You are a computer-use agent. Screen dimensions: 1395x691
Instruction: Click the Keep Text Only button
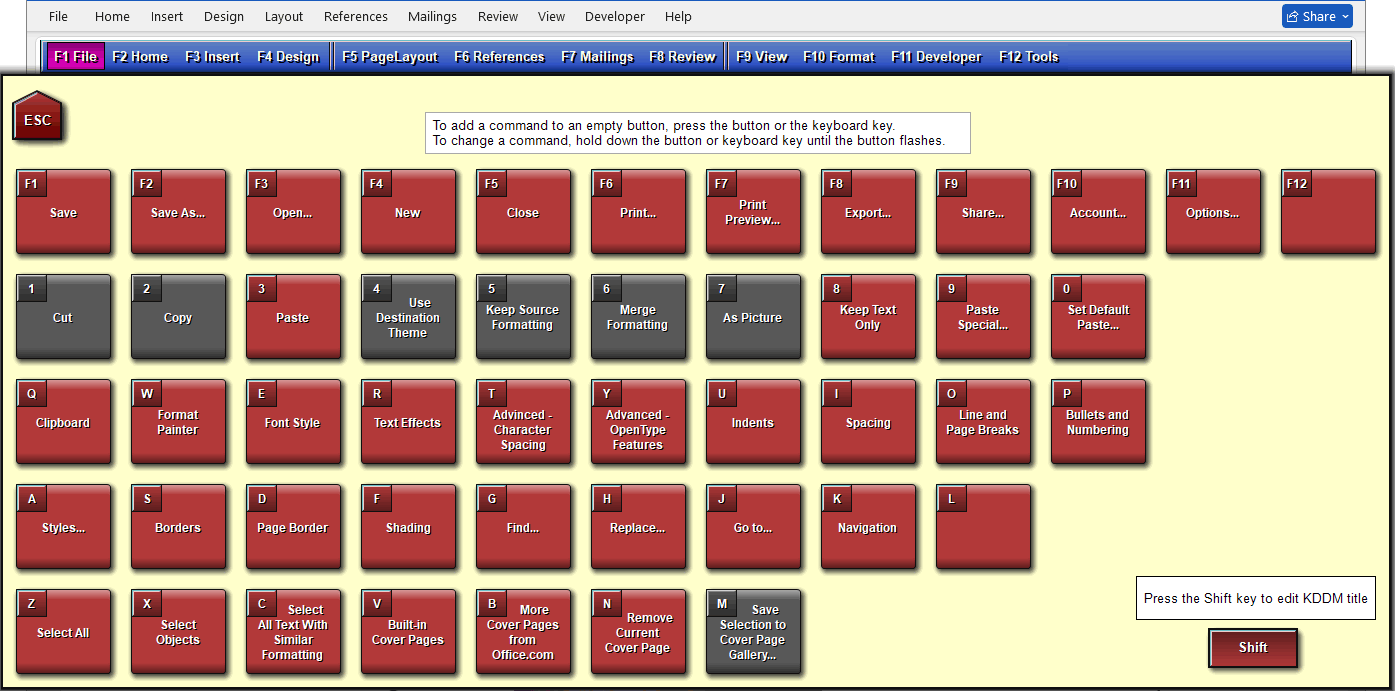click(x=868, y=317)
